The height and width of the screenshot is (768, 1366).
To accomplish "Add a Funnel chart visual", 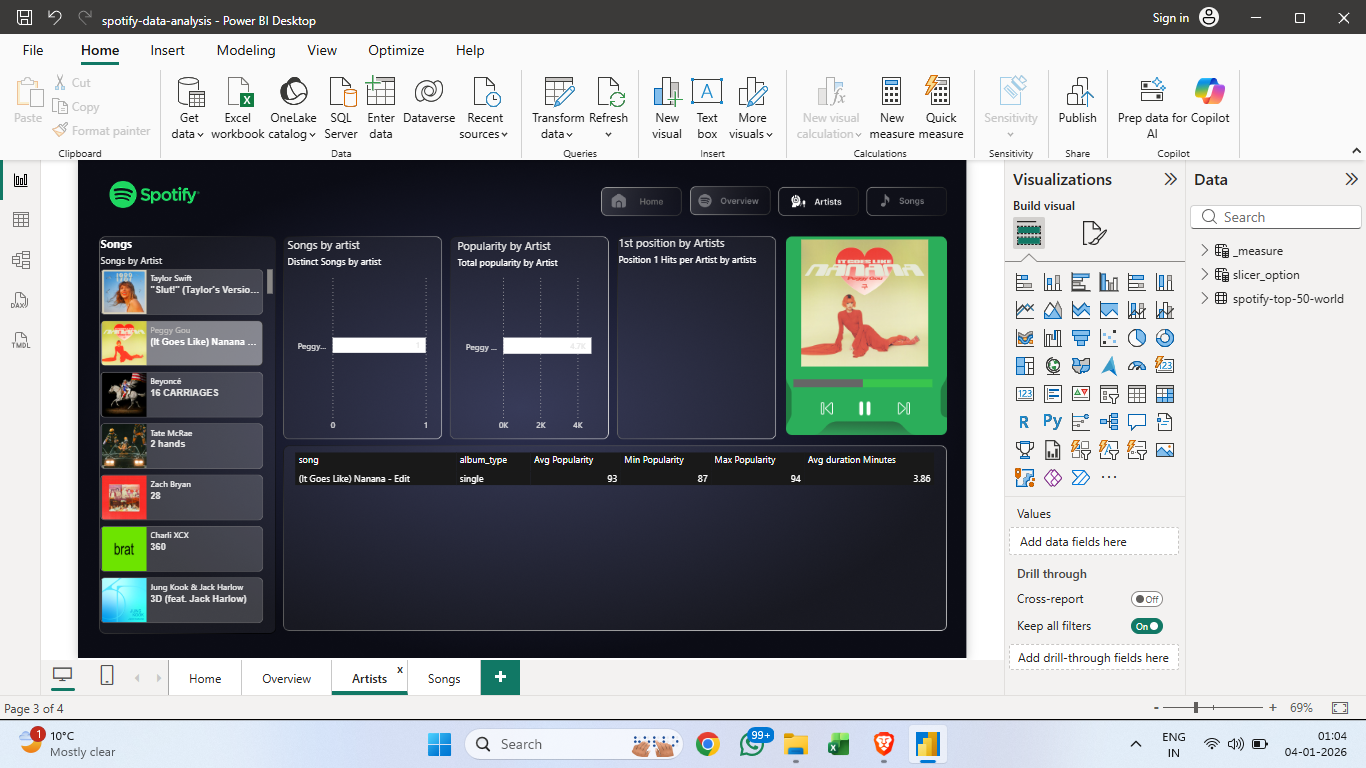I will point(1080,338).
